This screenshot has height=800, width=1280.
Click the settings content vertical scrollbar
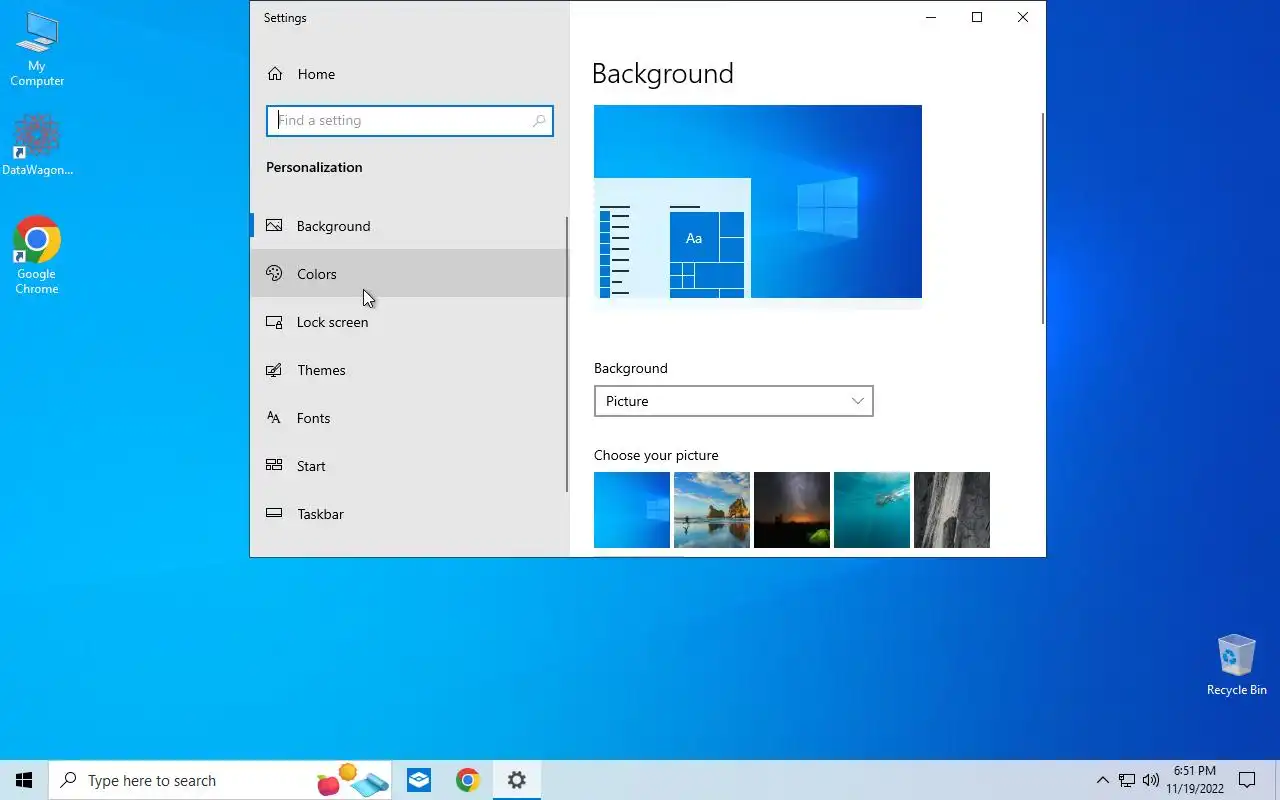click(1043, 218)
